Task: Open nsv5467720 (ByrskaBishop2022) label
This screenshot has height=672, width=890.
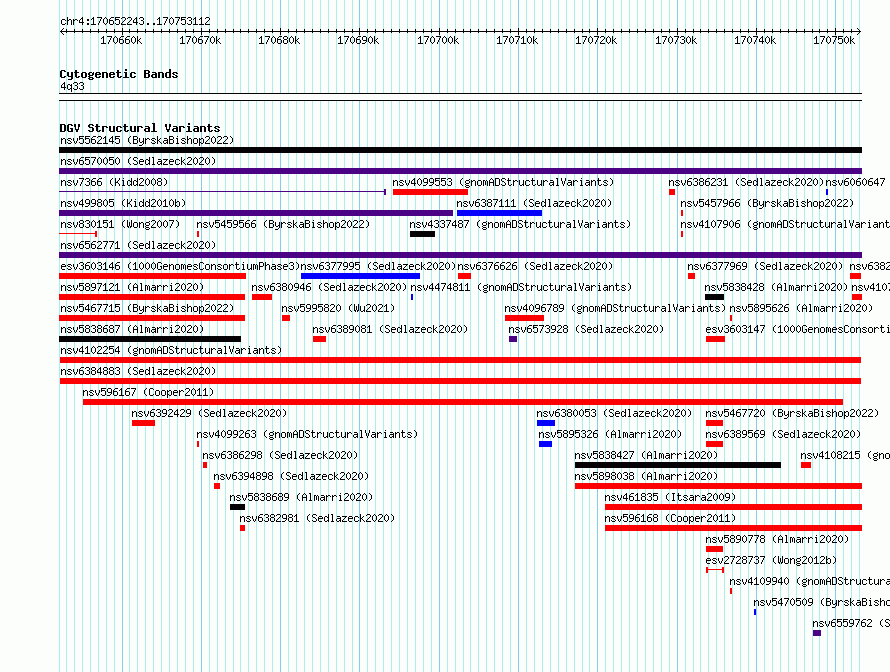Action: tap(792, 413)
